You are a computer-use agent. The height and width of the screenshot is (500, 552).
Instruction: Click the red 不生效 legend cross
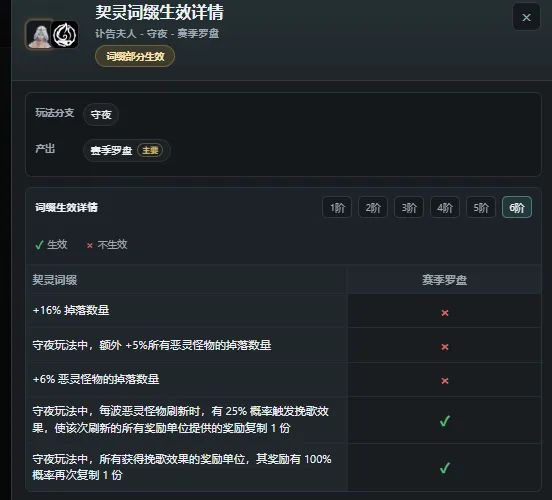pos(90,246)
